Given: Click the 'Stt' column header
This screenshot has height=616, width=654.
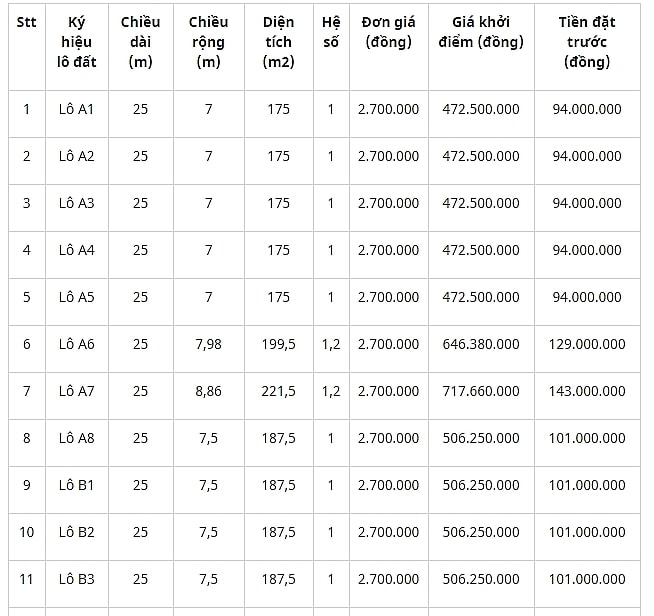Looking at the screenshot, I should coord(27,47).
